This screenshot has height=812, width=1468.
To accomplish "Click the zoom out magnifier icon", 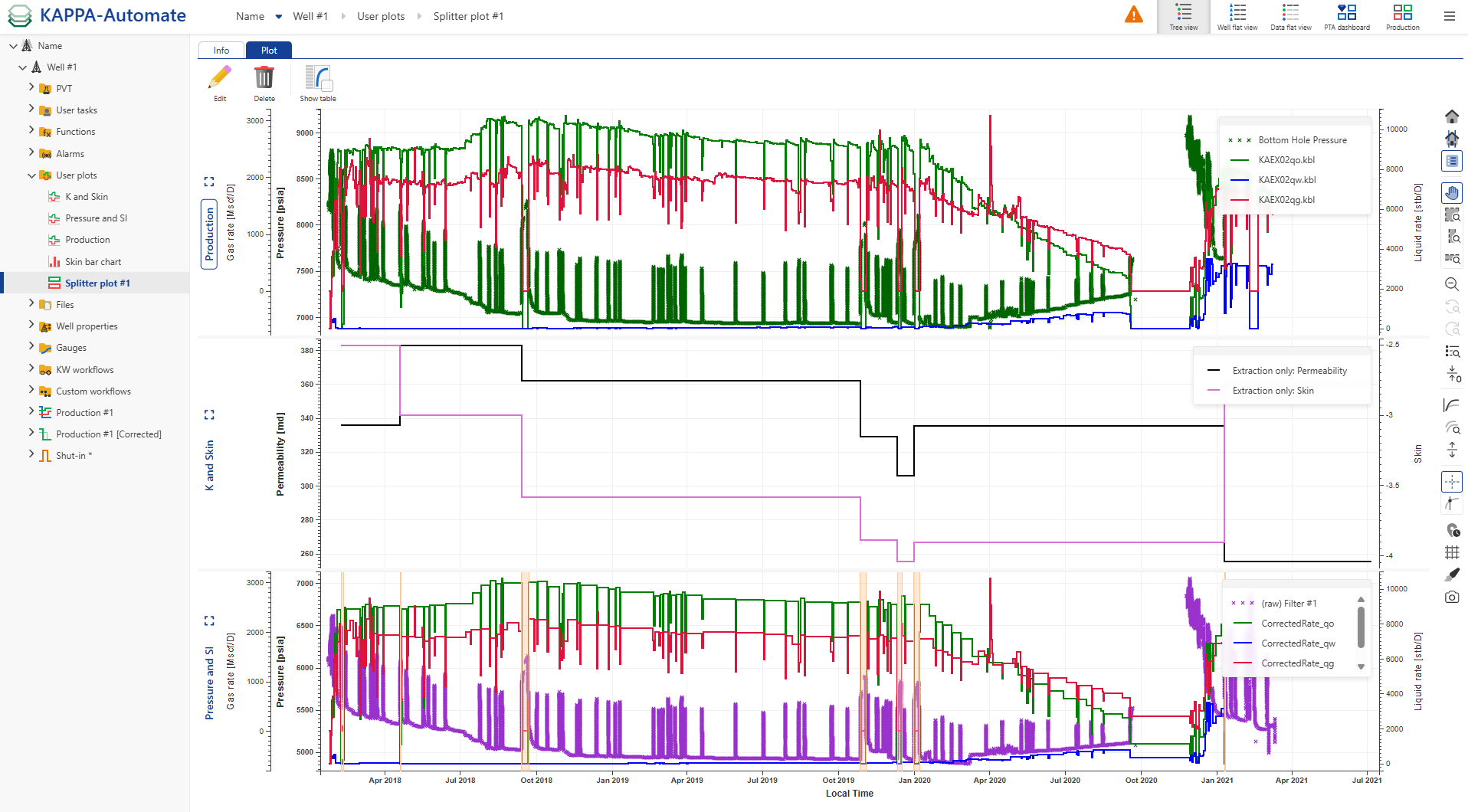I will point(1452,284).
